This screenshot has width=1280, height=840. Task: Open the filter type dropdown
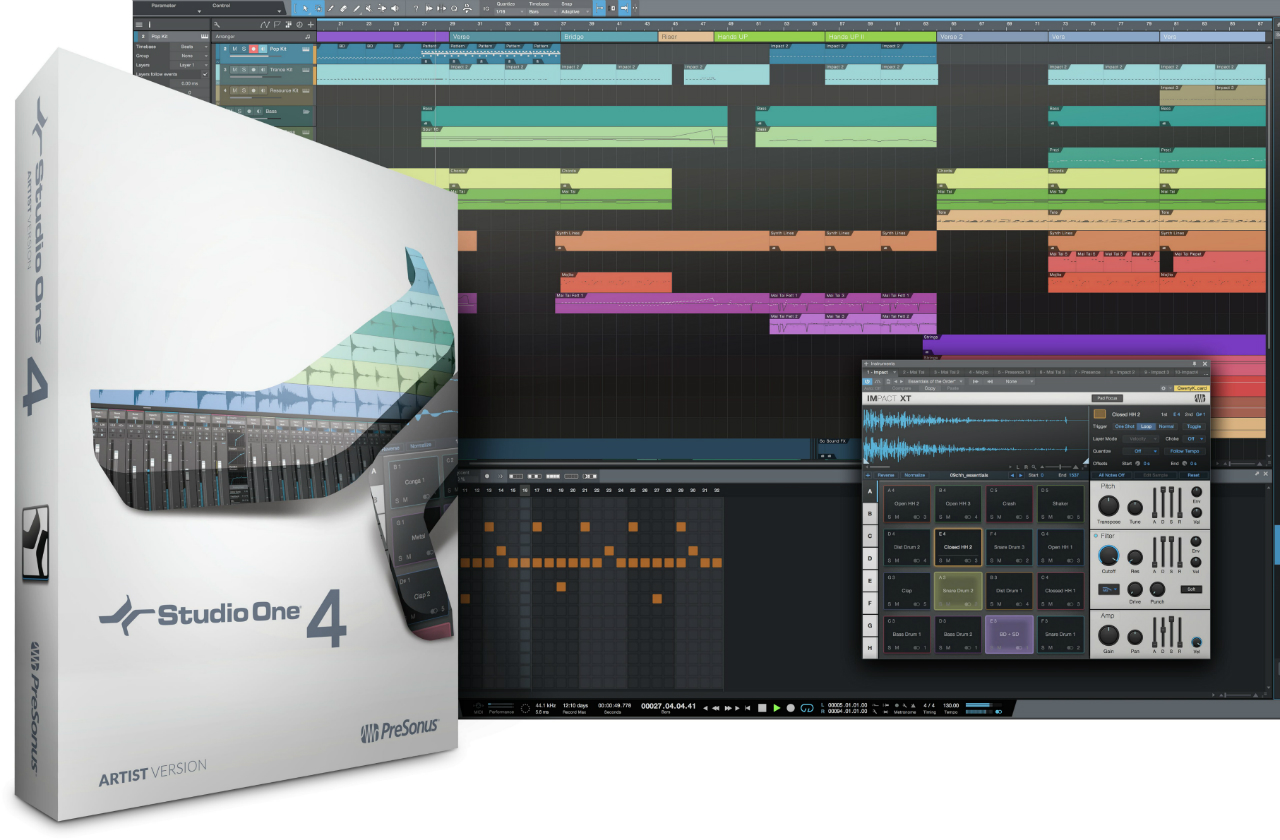(1109, 589)
